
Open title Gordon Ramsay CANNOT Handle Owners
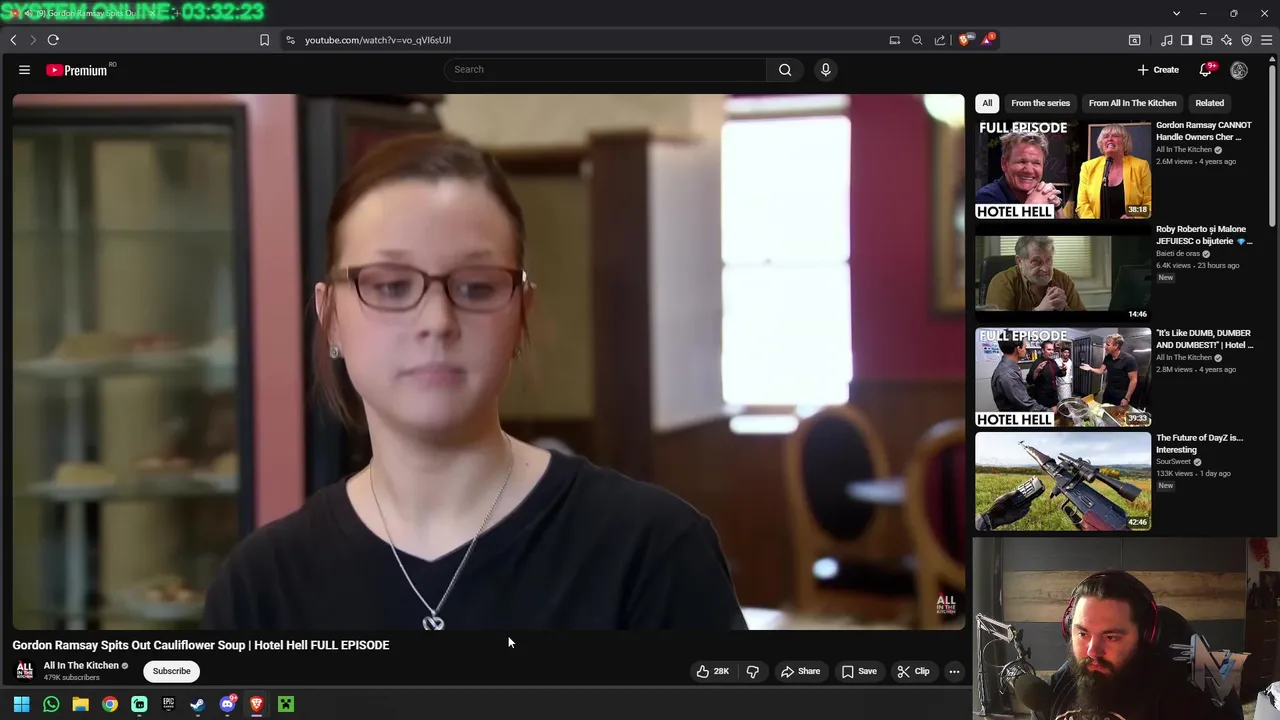click(x=1204, y=131)
